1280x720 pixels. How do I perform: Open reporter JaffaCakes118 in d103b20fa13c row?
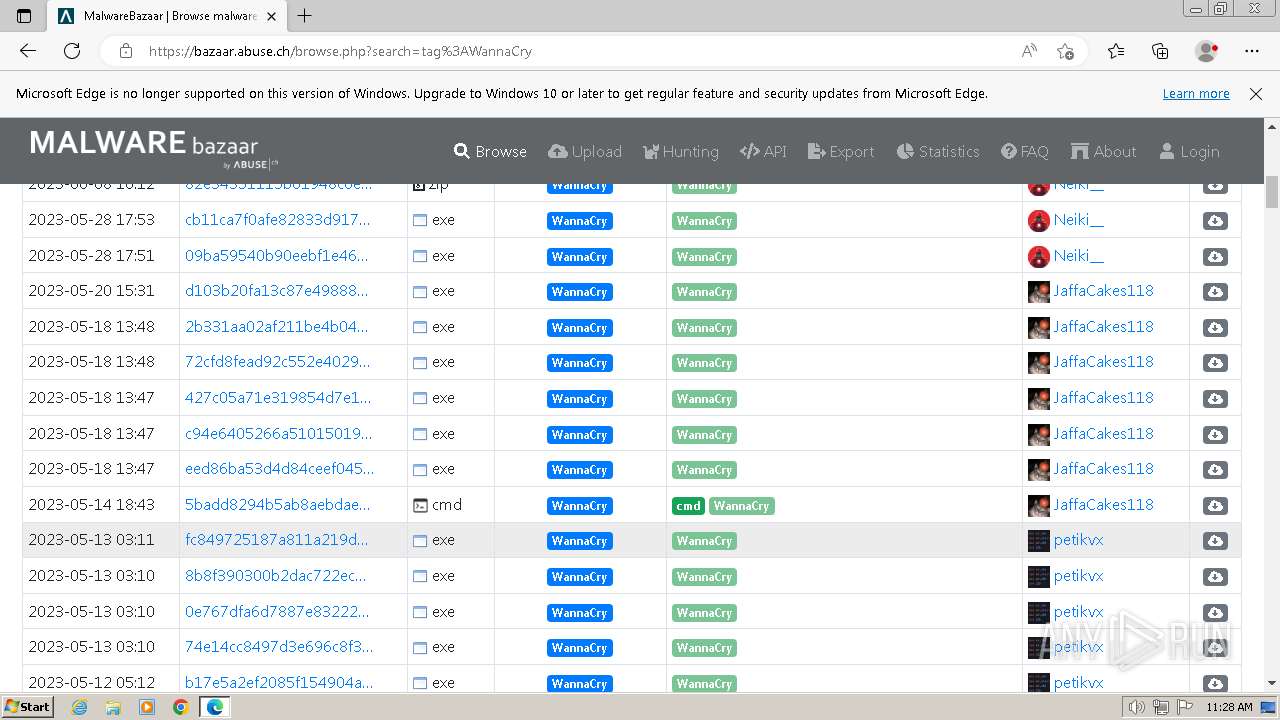point(1103,291)
